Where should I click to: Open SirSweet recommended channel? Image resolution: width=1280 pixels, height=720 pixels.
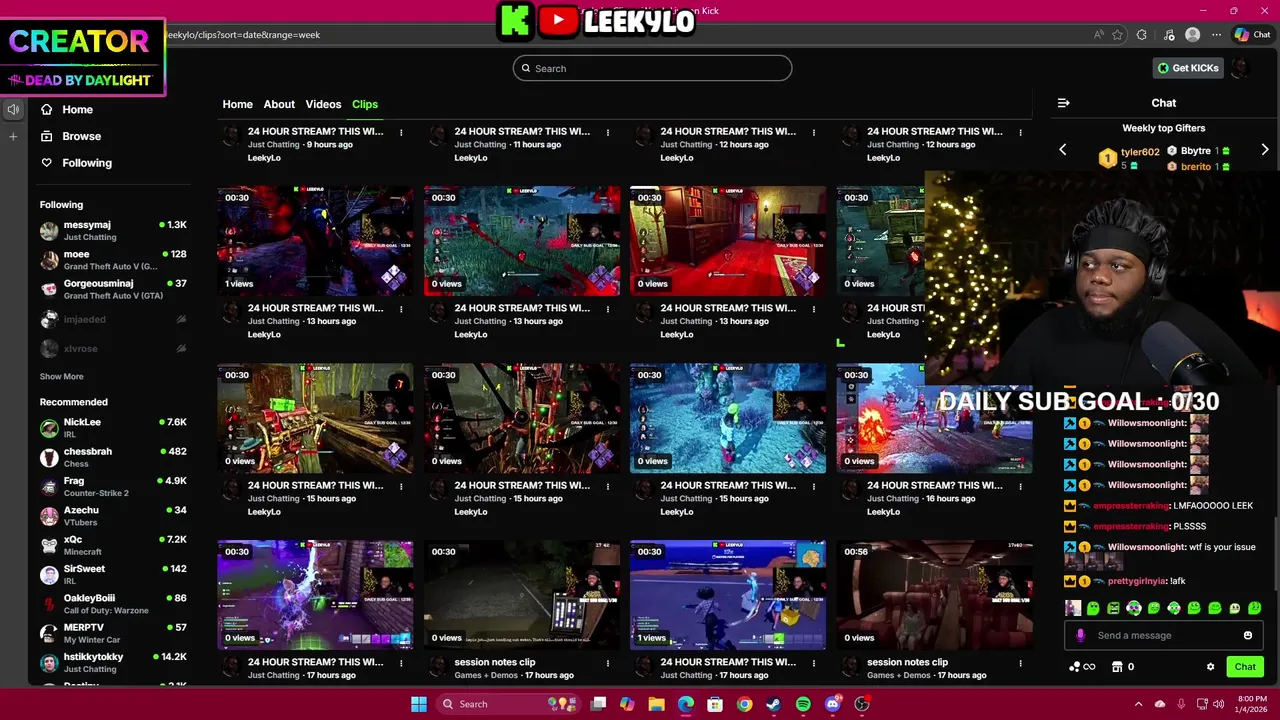pyautogui.click(x=113, y=574)
